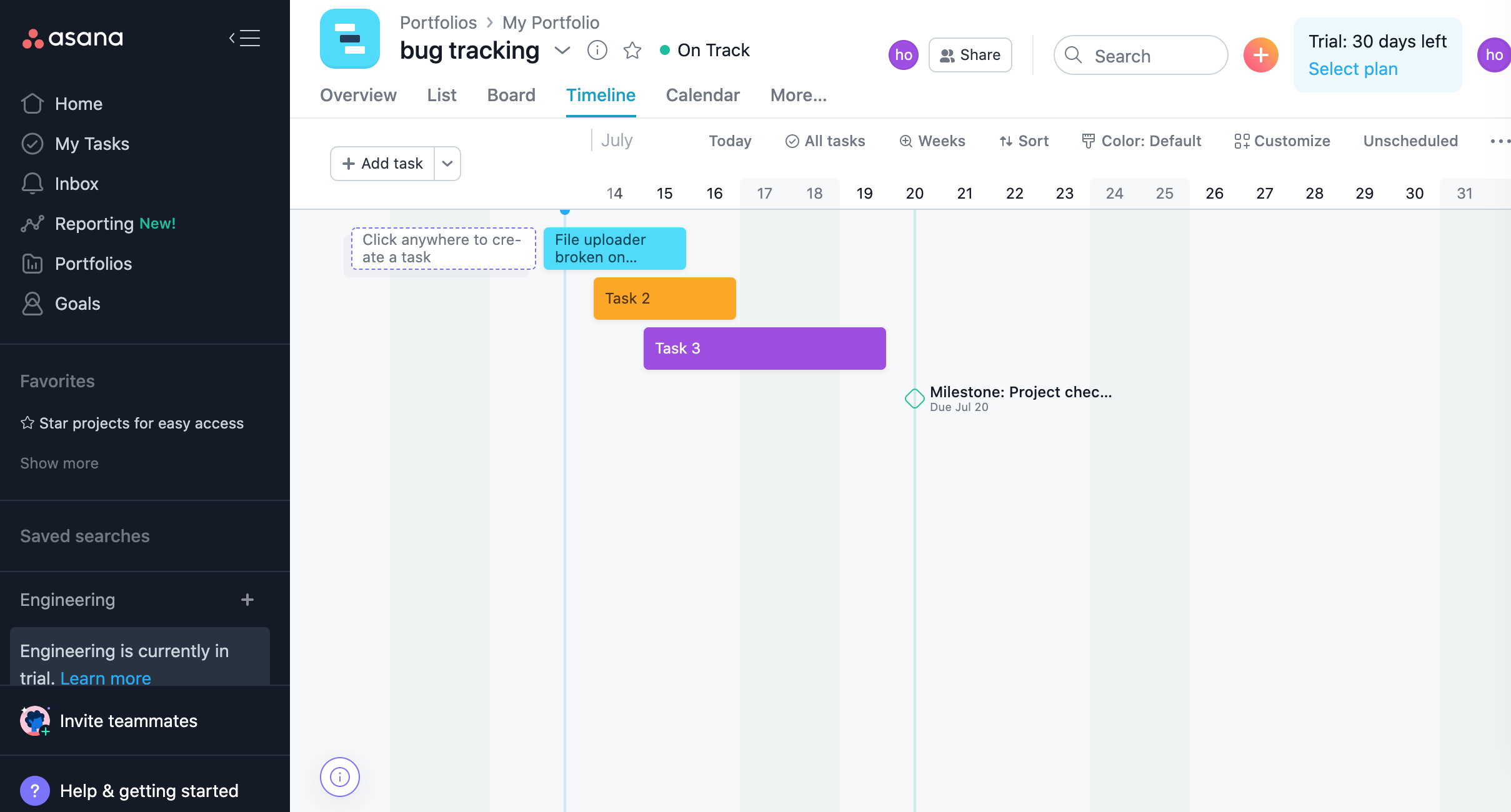Expand the bug tracking project dropdown
The height and width of the screenshot is (812, 1511).
pyautogui.click(x=562, y=50)
